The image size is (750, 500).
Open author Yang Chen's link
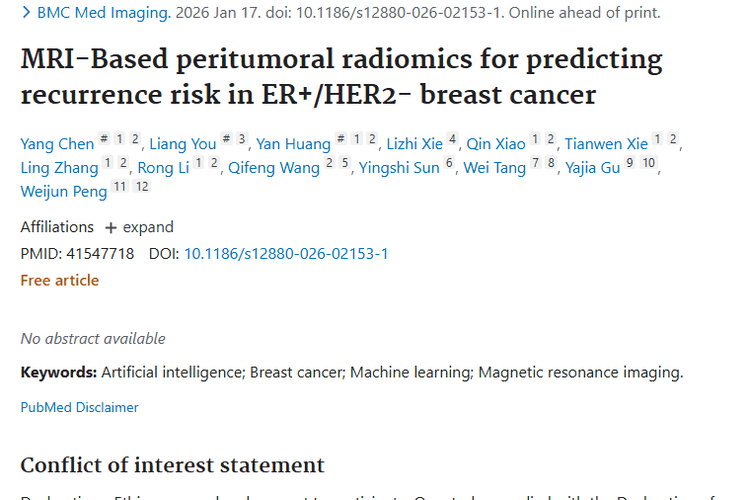pos(57,144)
